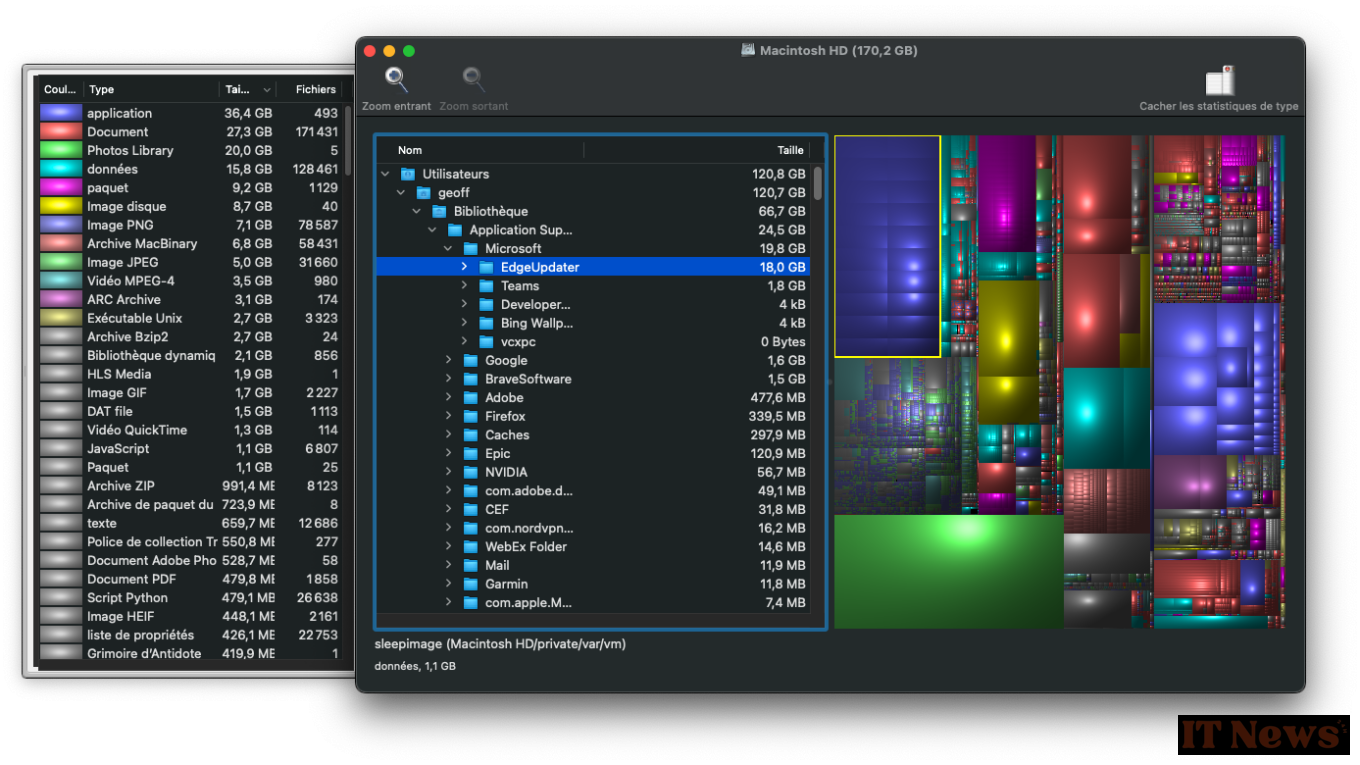Select the Archive ZIP statistics row
Viewport: 1360px width, 765px height.
pyautogui.click(x=190, y=486)
